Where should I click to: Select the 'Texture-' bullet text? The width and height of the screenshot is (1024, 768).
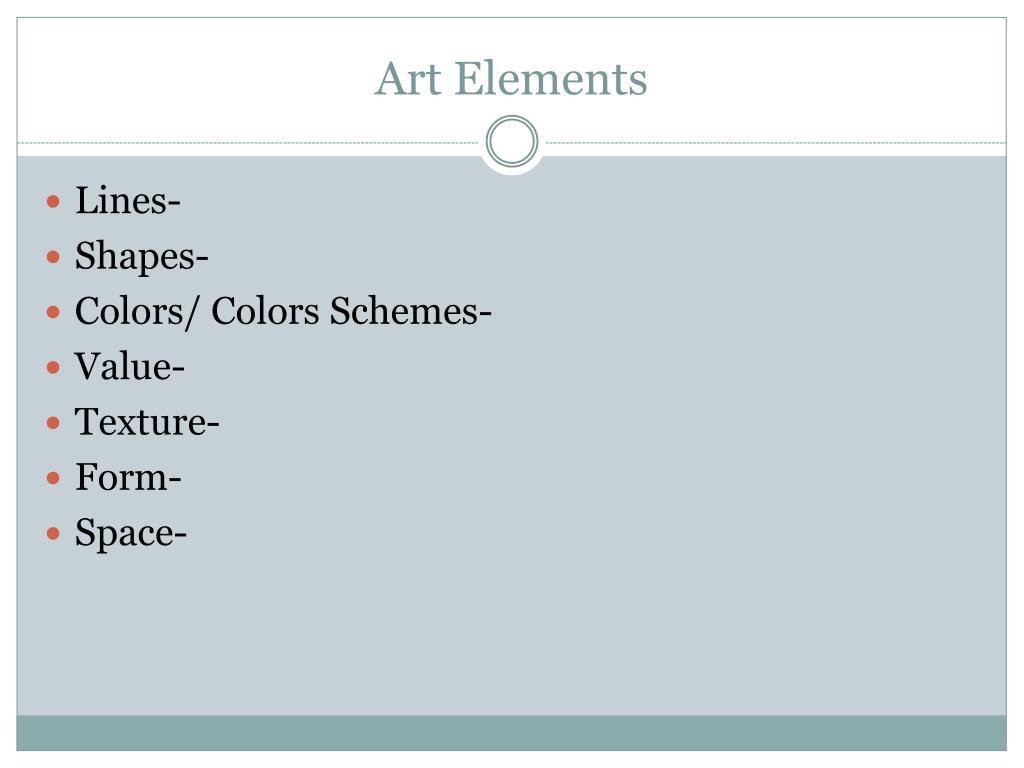pos(147,422)
